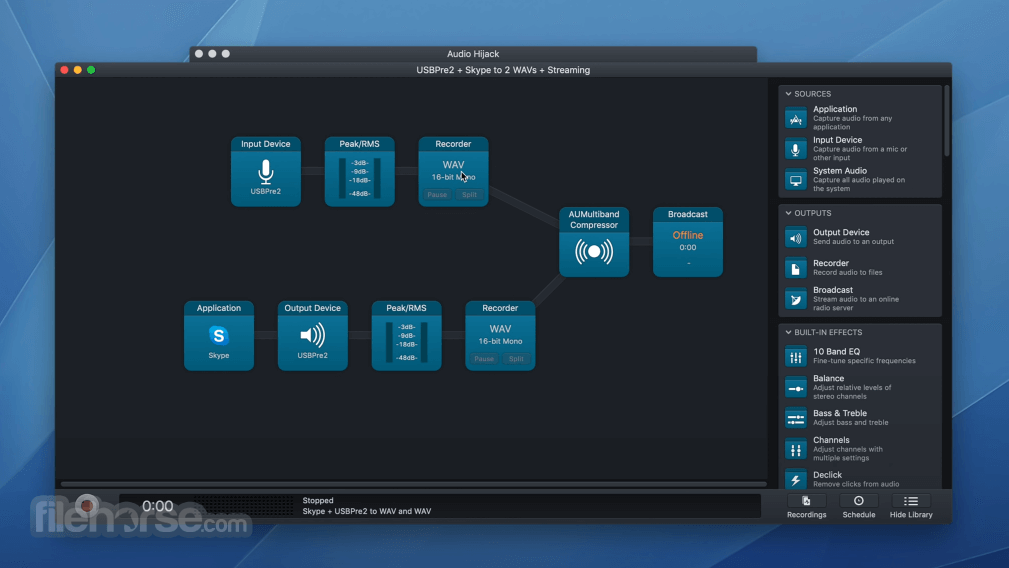The width and height of the screenshot is (1009, 568).
Task: Click the upper Recorder block's WAV label
Action: pos(453,165)
